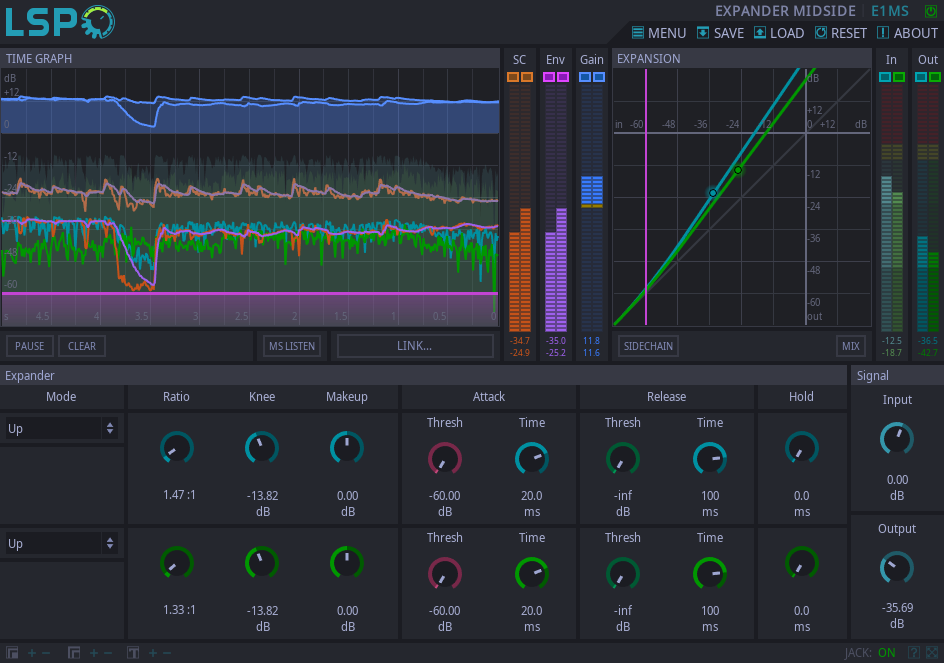
Task: Click second row Attack Thresh knob
Action: [445, 574]
